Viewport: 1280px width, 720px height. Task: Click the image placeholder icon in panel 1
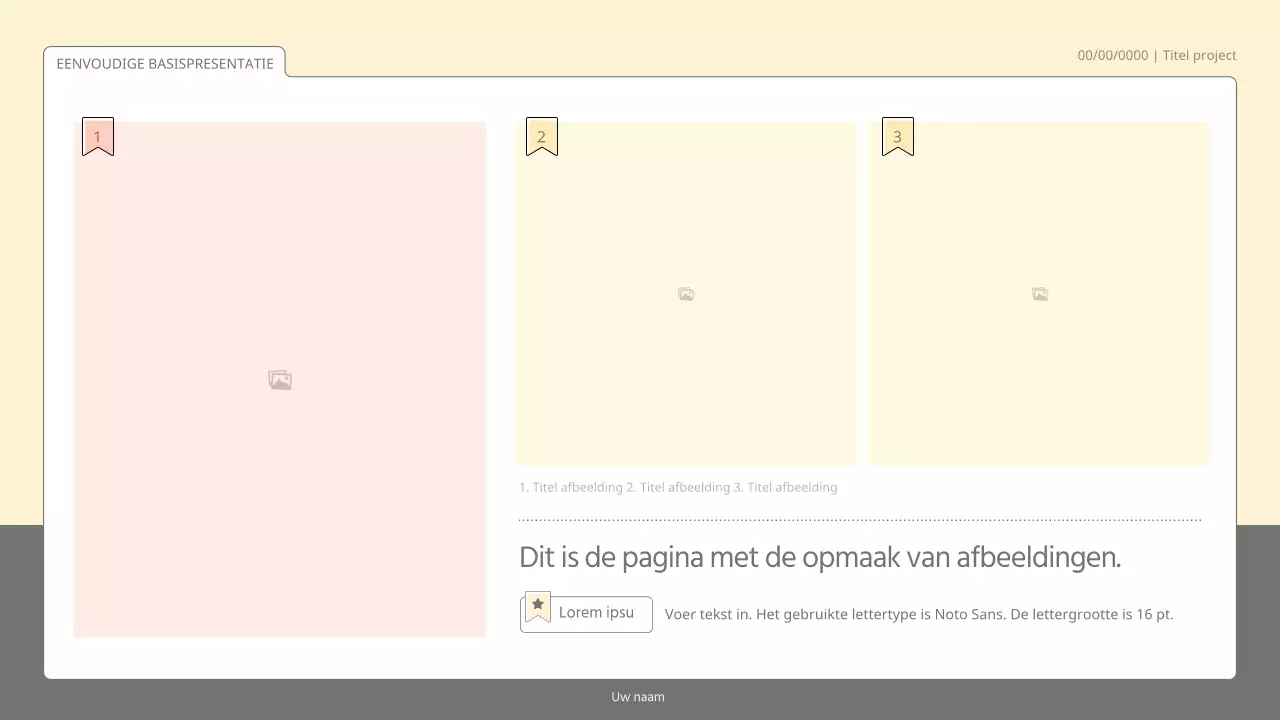tap(280, 380)
